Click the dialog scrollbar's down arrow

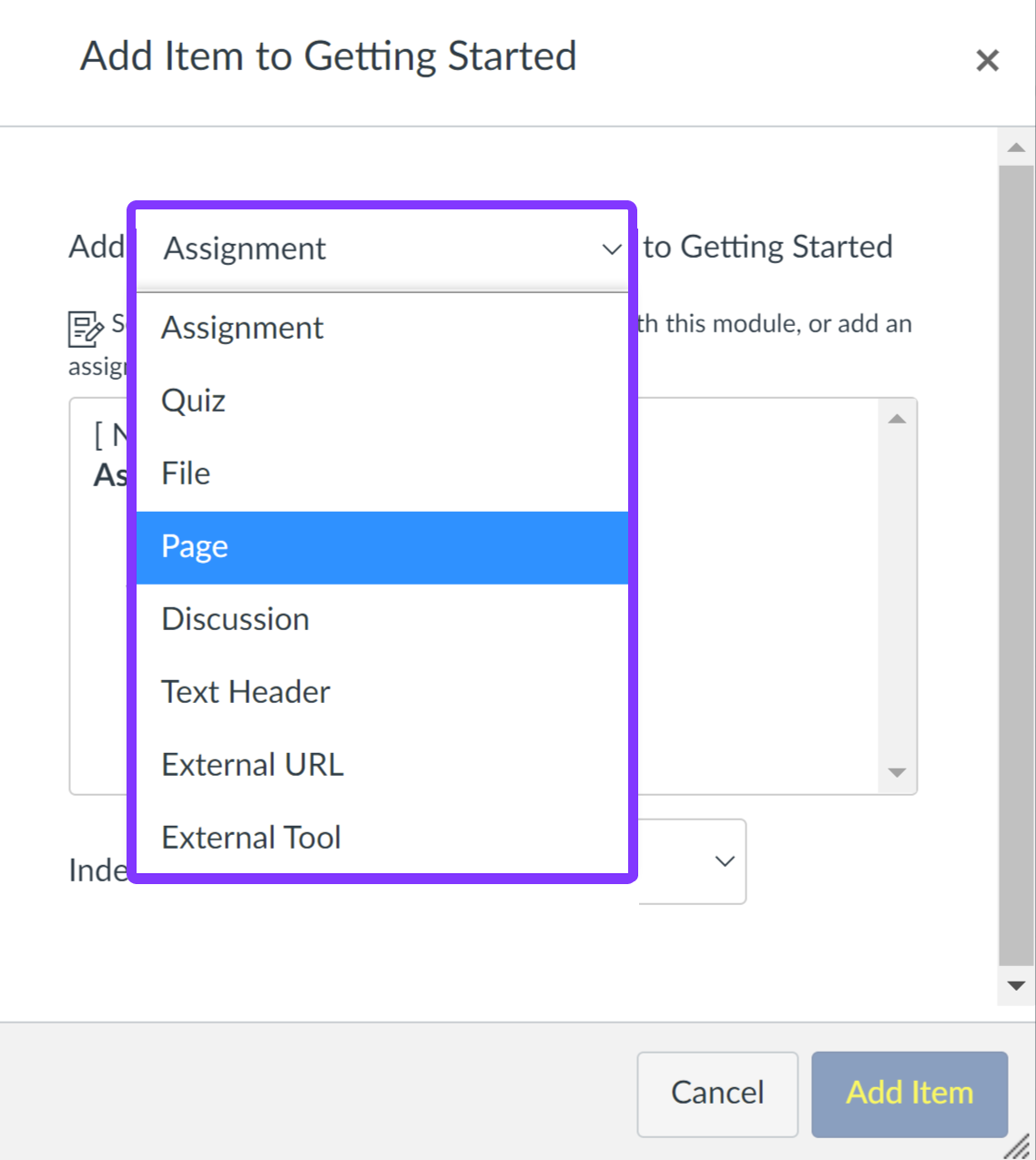tap(1016, 984)
